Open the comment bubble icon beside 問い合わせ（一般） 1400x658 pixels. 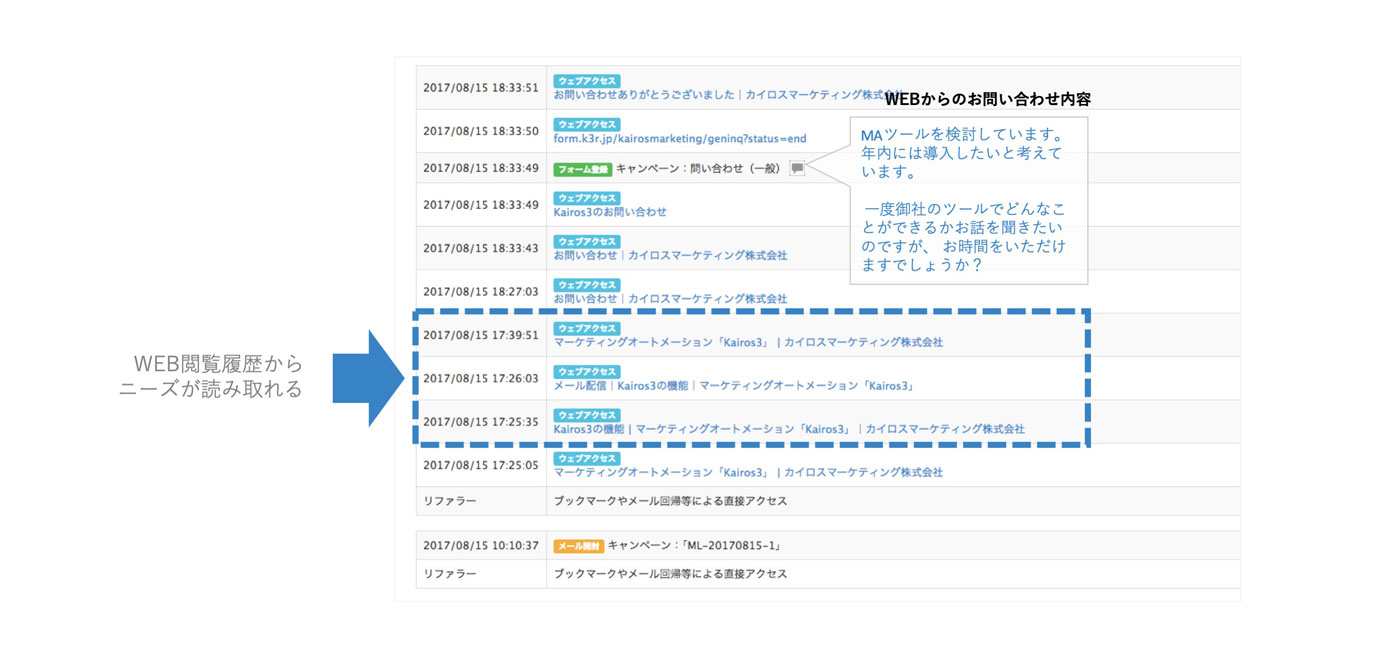click(797, 169)
